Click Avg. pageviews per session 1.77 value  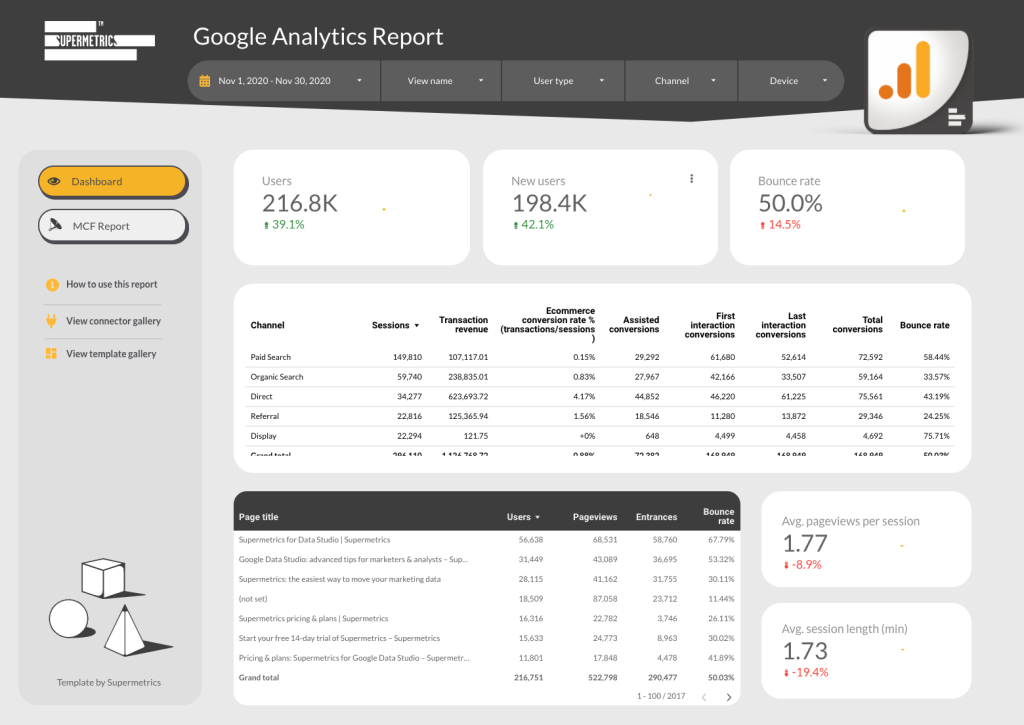(x=805, y=543)
